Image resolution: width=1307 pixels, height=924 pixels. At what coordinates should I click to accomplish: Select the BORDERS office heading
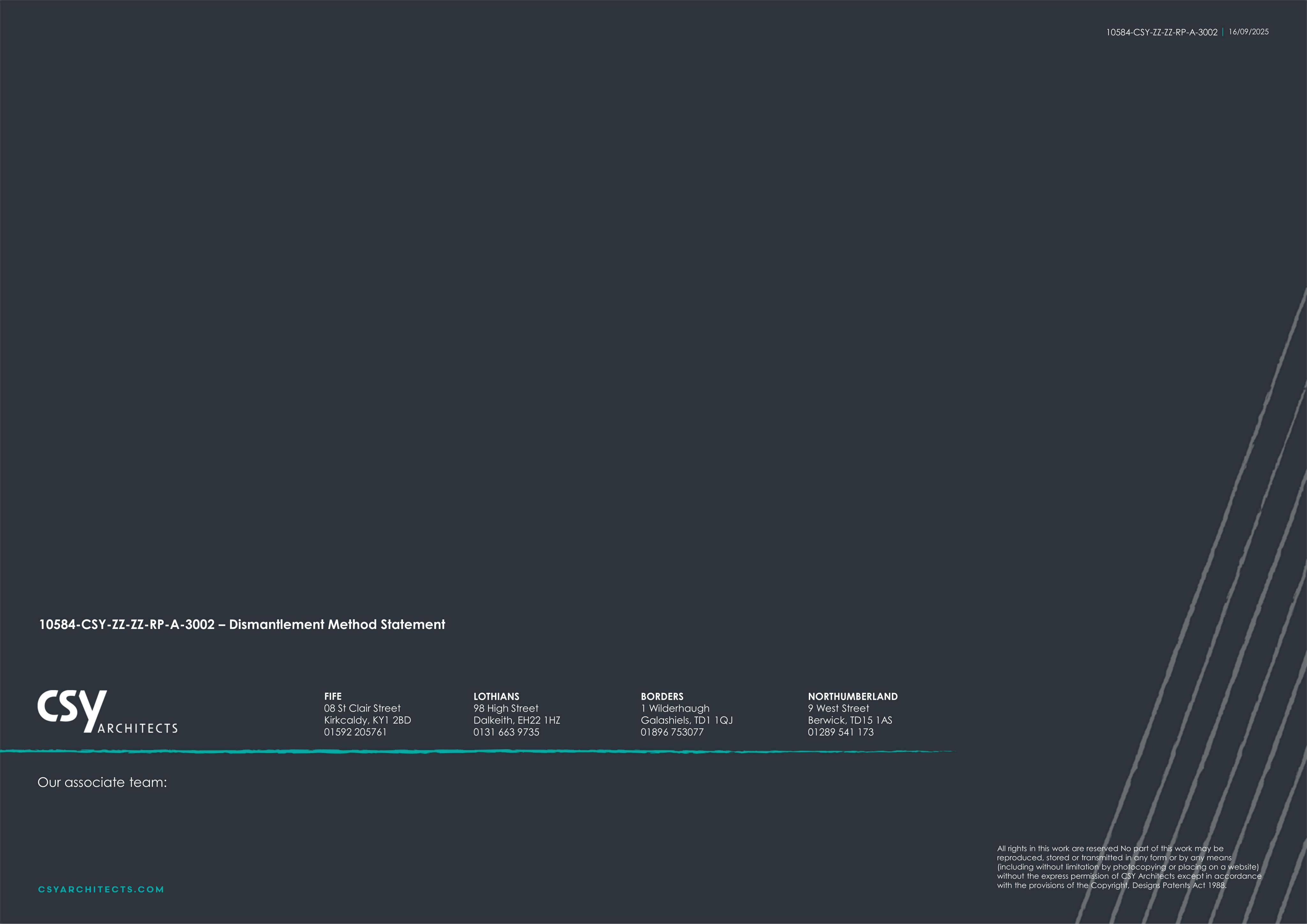pyautogui.click(x=662, y=696)
